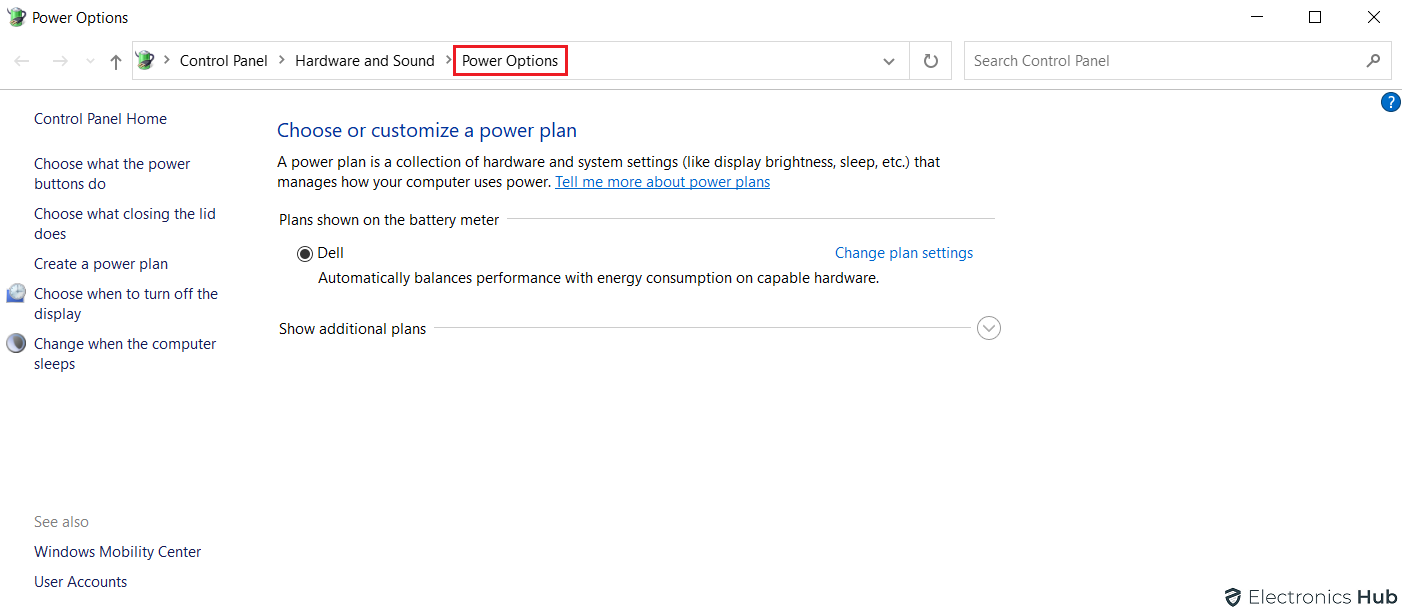Image resolution: width=1402 pixels, height=611 pixels.
Task: Open the address bar history dropdown
Action: (x=889, y=61)
